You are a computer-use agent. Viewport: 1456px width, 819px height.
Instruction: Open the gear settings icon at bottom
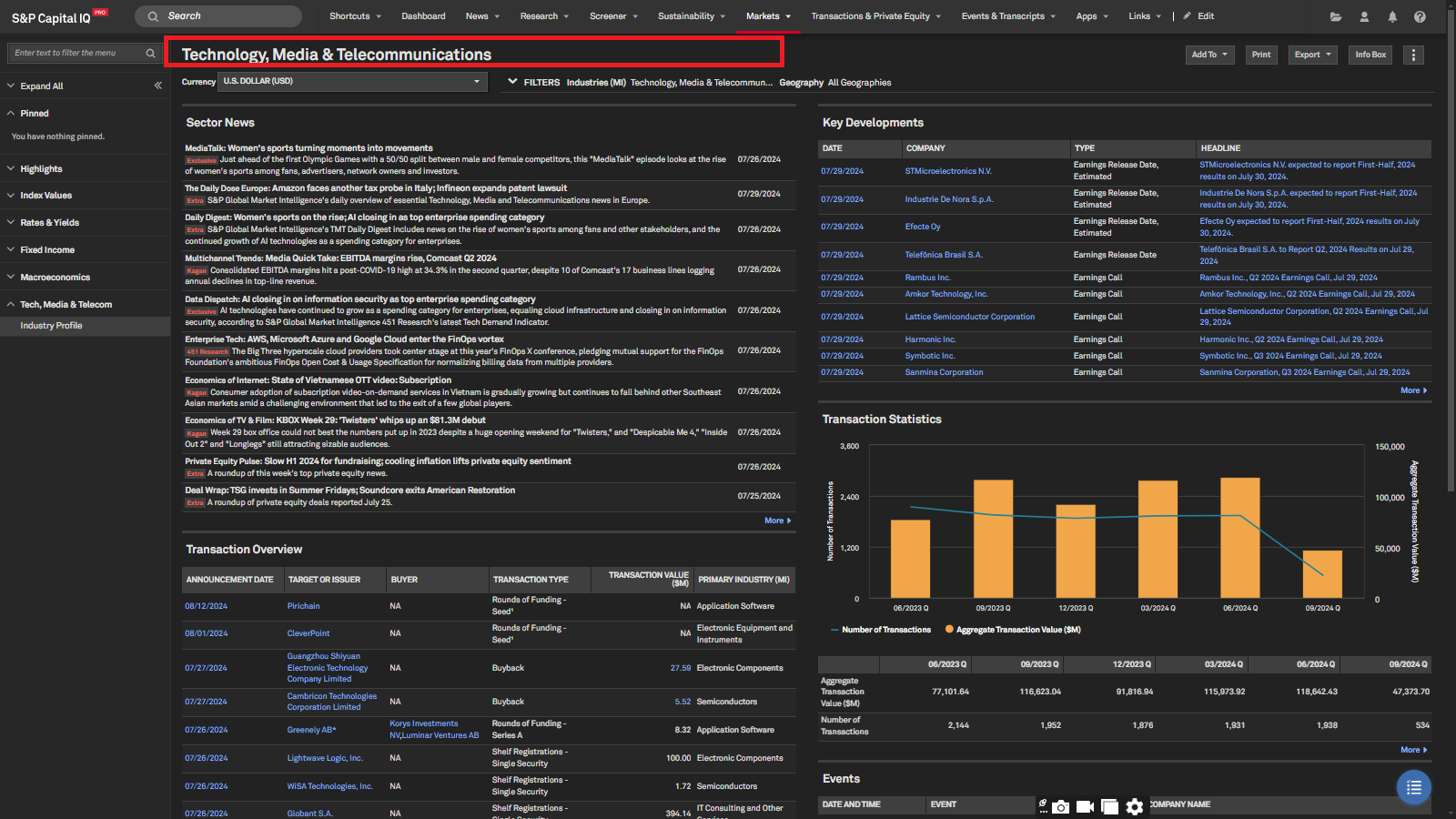(1134, 806)
